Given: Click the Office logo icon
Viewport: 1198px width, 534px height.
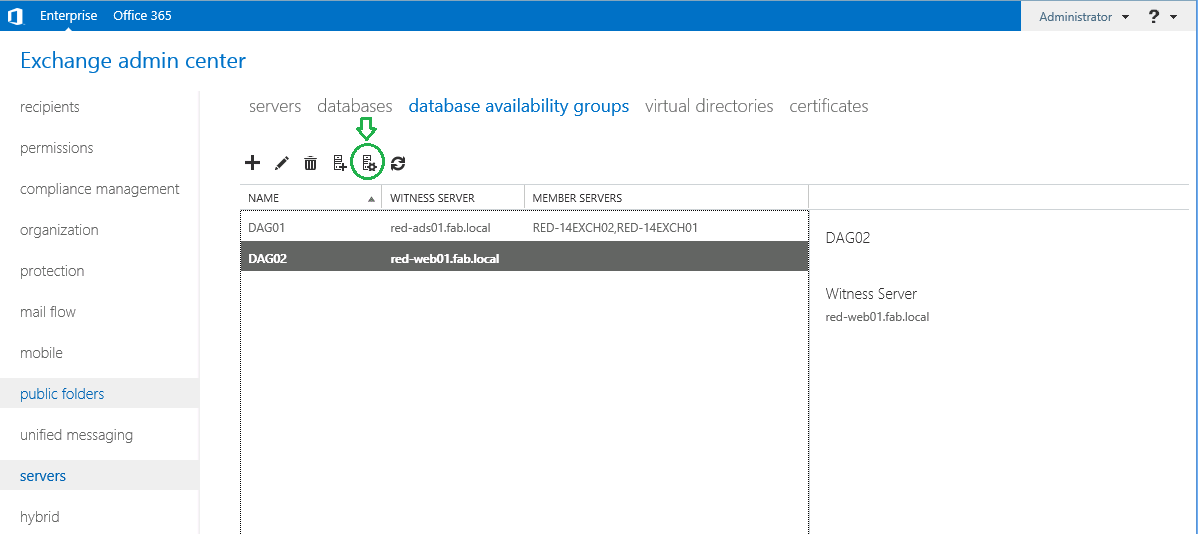Looking at the screenshot, I should tap(15, 15).
